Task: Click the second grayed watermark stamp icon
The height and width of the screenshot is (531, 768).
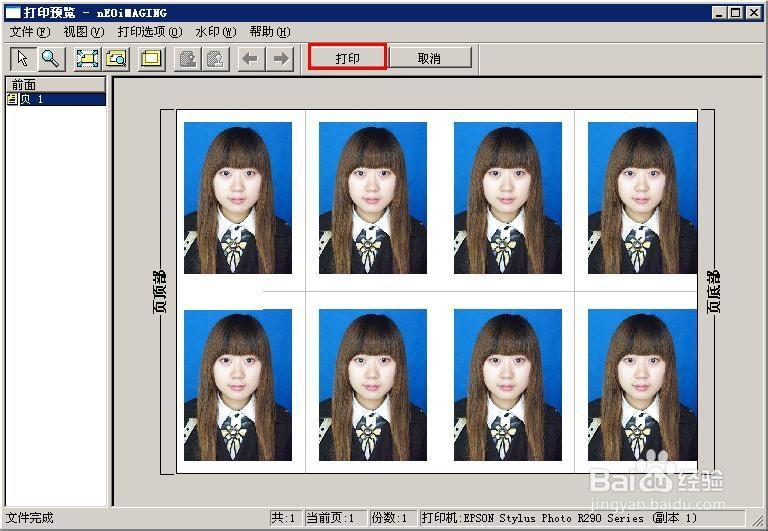Action: tap(216, 59)
